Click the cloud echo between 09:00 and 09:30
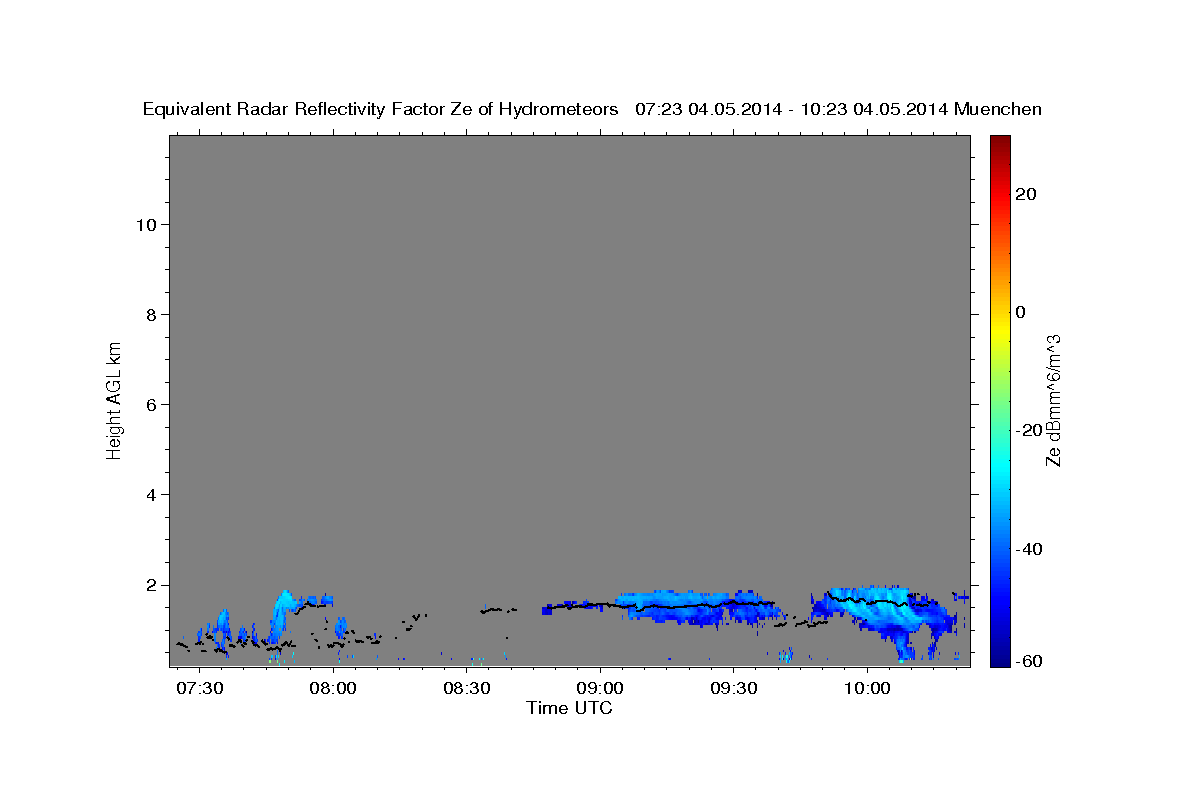 700,606
